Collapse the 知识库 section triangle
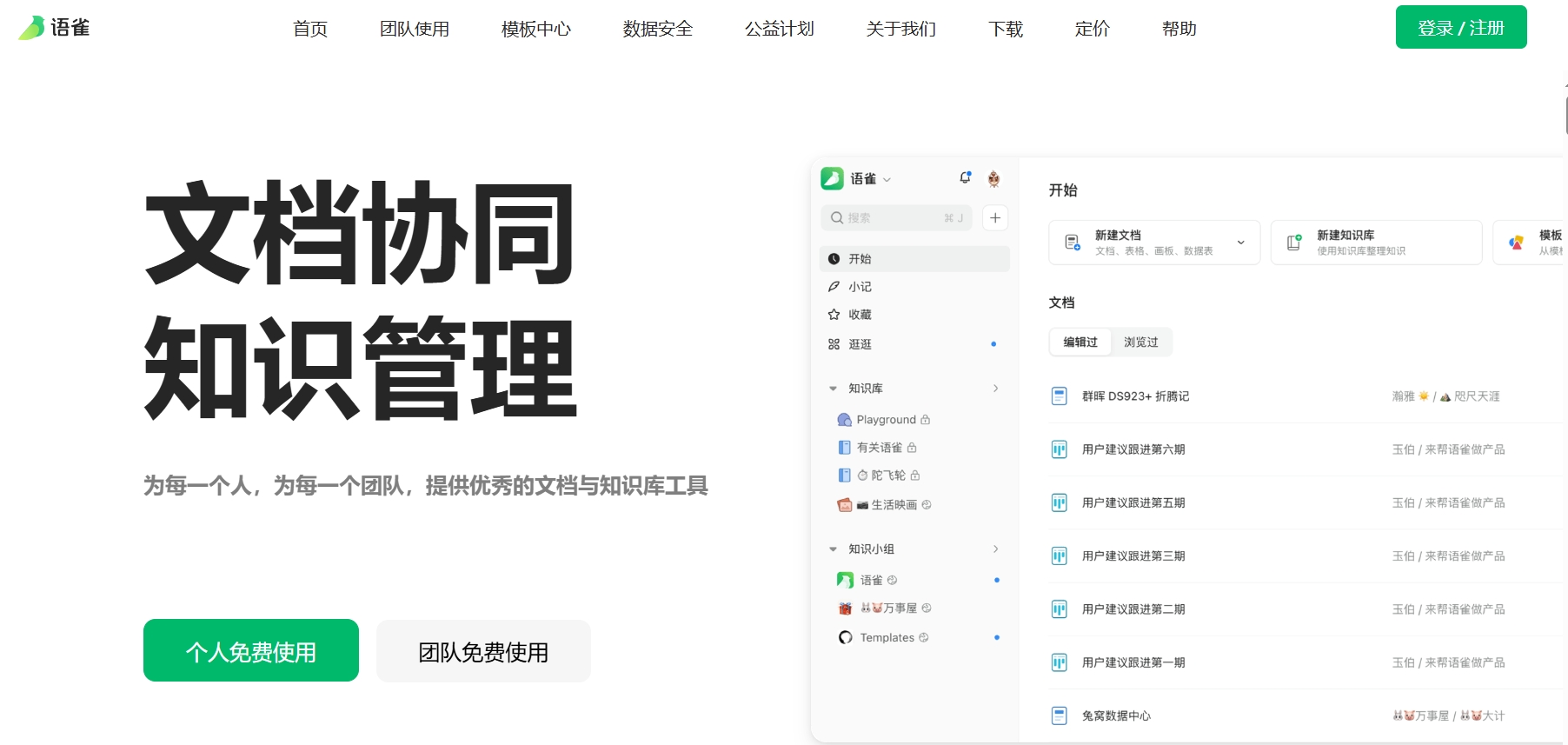Image resolution: width=1568 pixels, height=745 pixels. (833, 389)
